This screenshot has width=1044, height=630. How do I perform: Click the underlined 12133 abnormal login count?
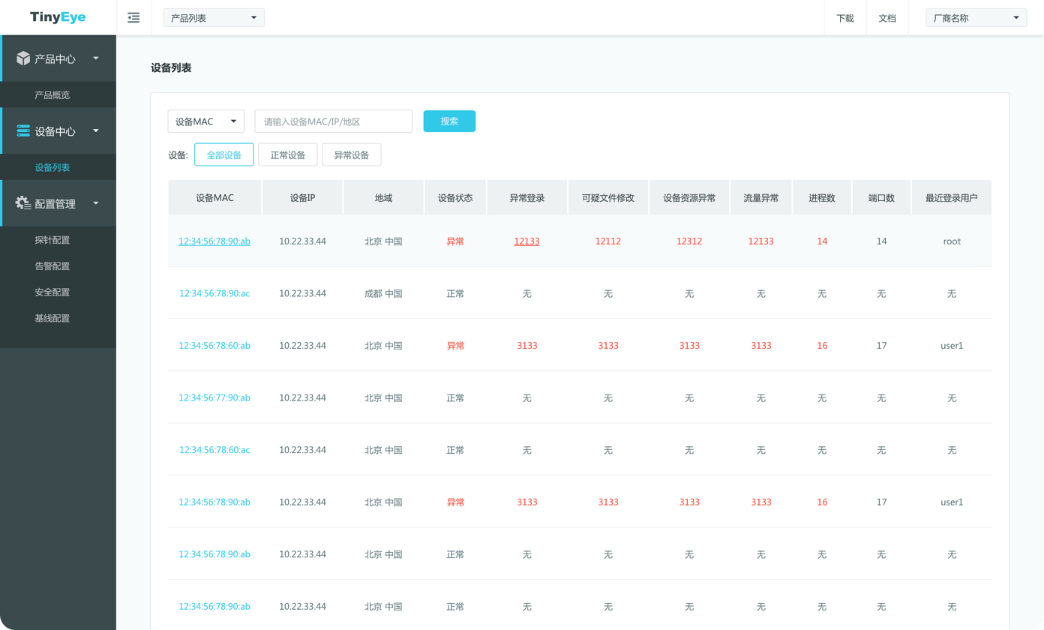click(527, 241)
